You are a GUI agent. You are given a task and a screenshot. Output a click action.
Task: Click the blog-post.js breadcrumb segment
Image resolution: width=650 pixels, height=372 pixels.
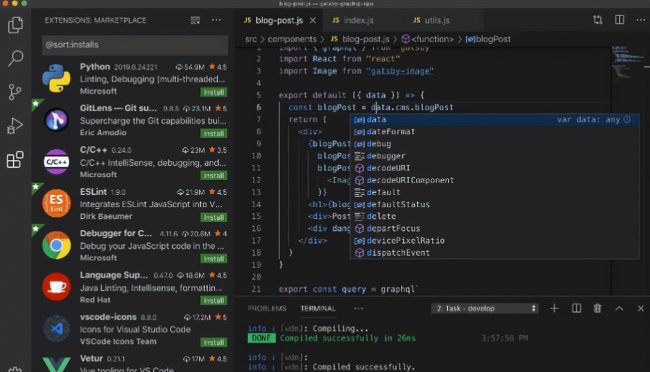coord(360,39)
